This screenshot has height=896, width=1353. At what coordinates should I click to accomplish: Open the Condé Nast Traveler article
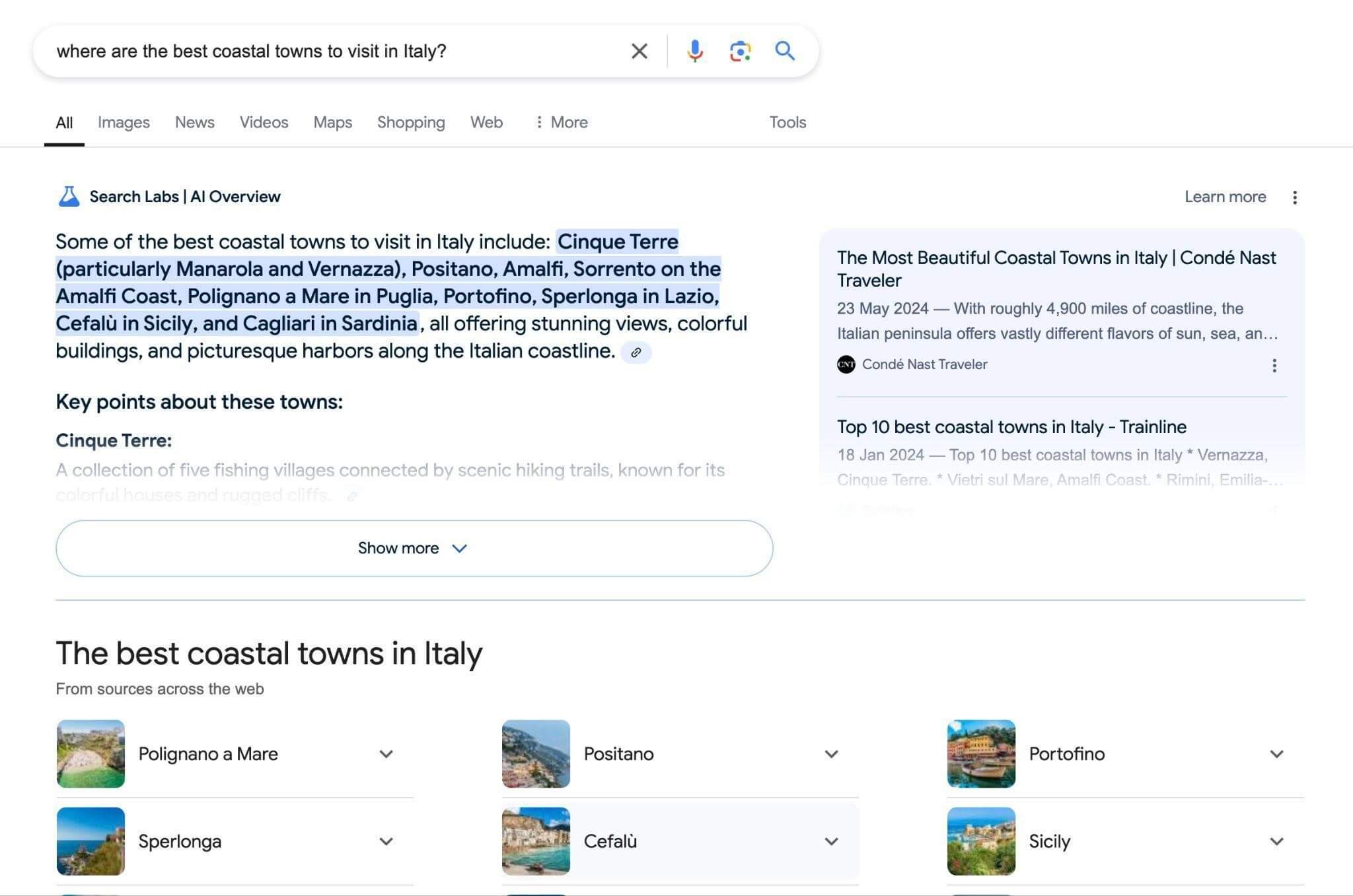pyautogui.click(x=1056, y=269)
